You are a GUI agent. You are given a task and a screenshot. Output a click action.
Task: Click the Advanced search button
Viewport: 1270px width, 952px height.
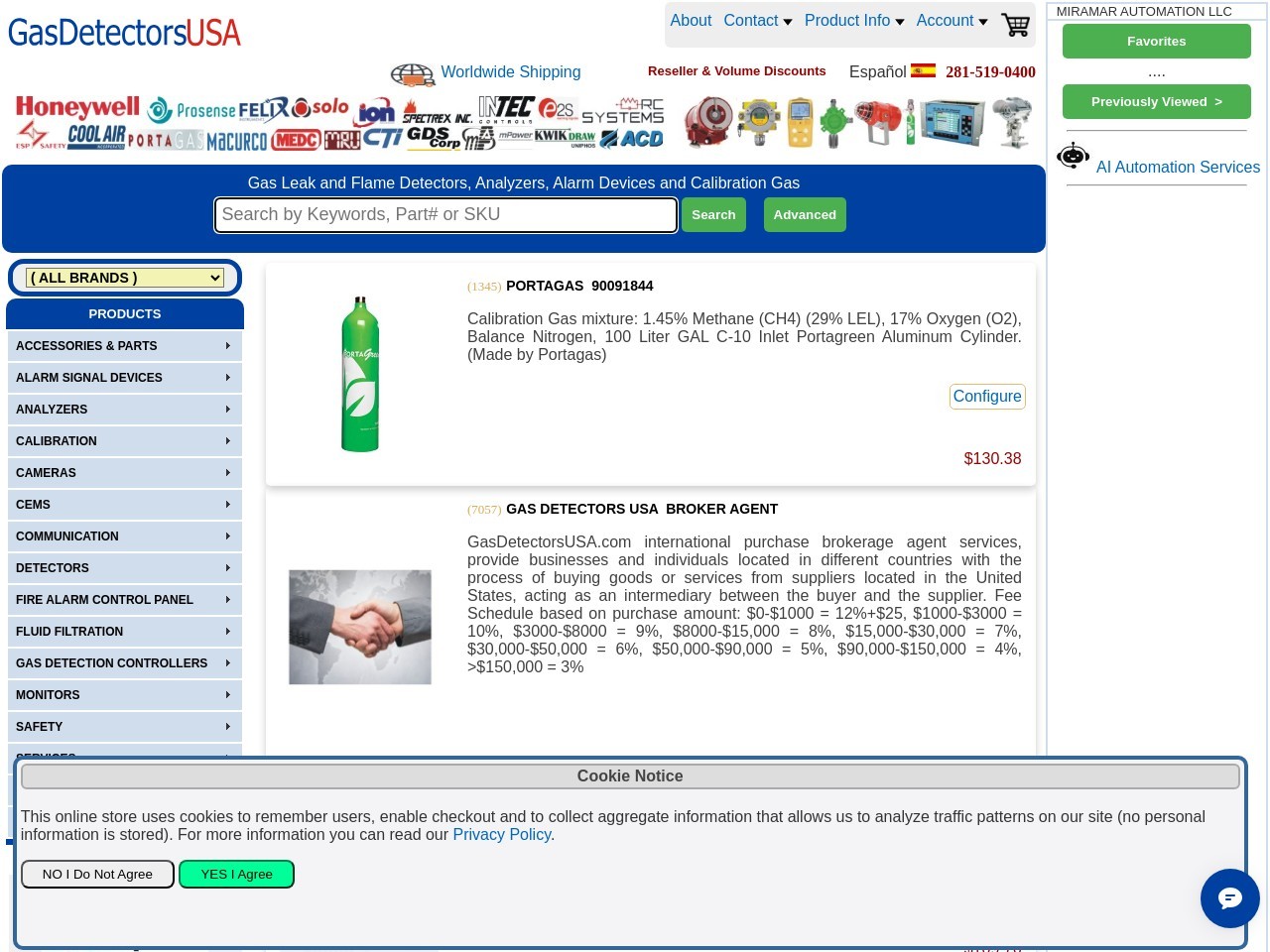805,215
